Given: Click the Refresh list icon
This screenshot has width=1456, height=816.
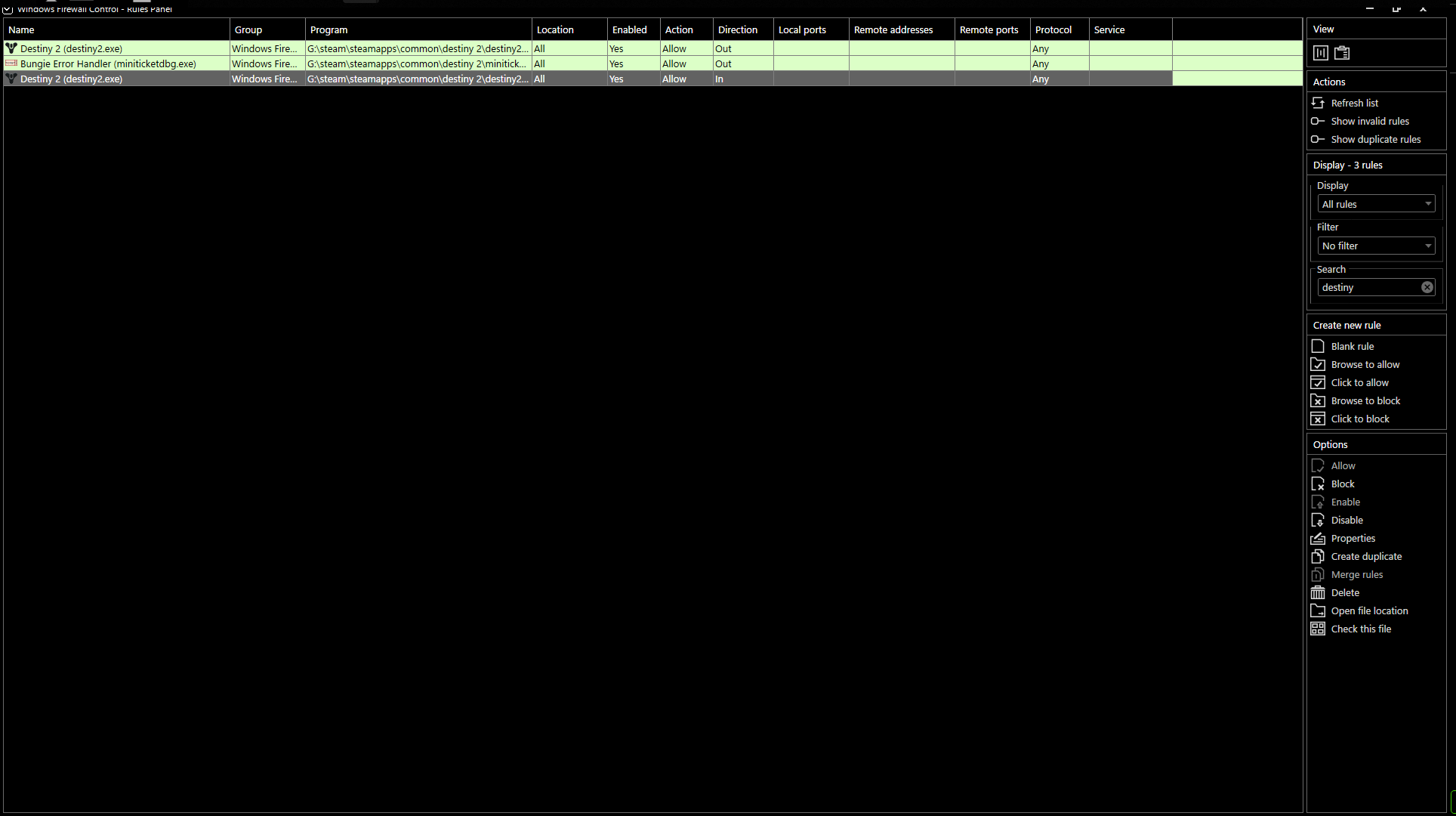Looking at the screenshot, I should tap(1318, 103).
